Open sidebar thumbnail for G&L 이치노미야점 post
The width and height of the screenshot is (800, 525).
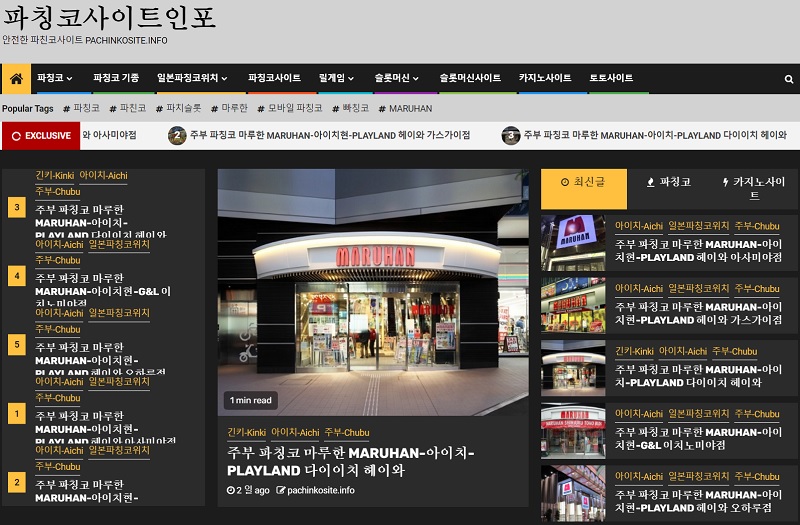(573, 431)
